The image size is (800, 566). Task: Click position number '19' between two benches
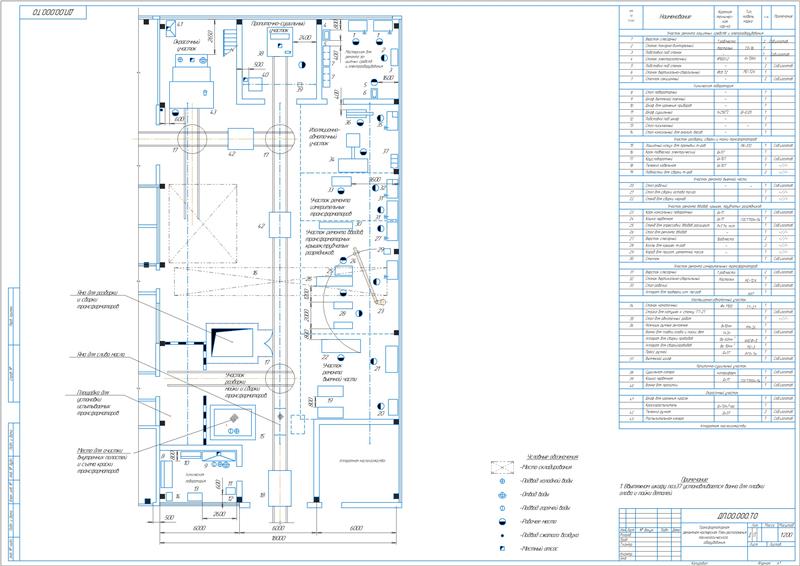click(x=330, y=401)
